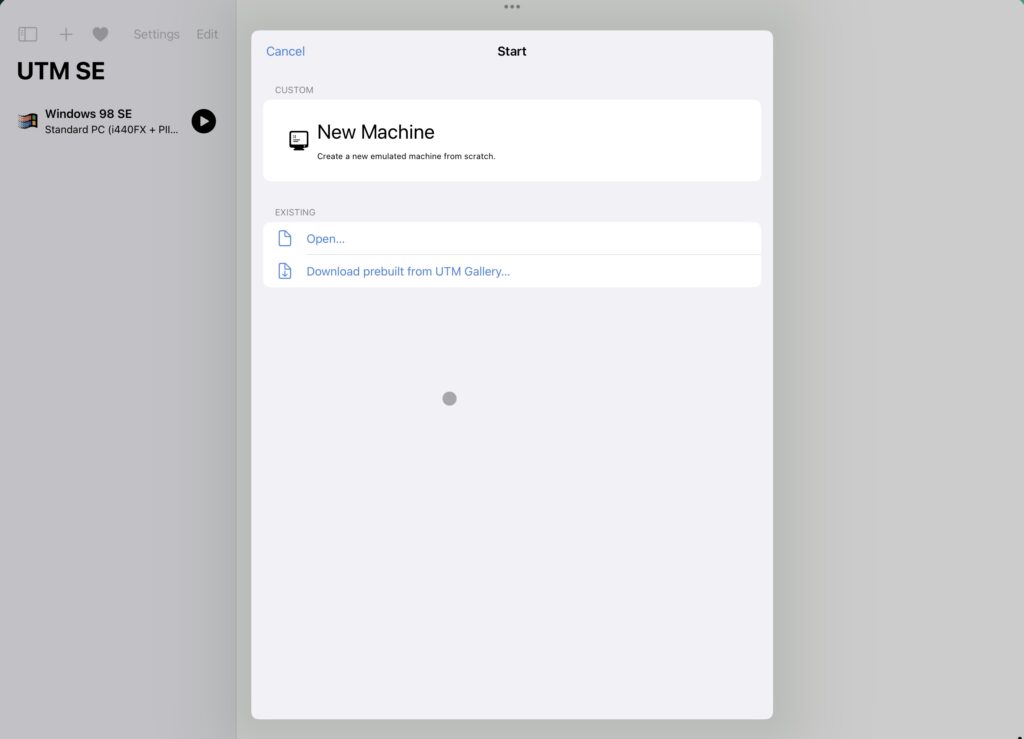Open Download prebuilt from UTM Gallery
Viewport: 1024px width, 739px height.
click(x=408, y=272)
